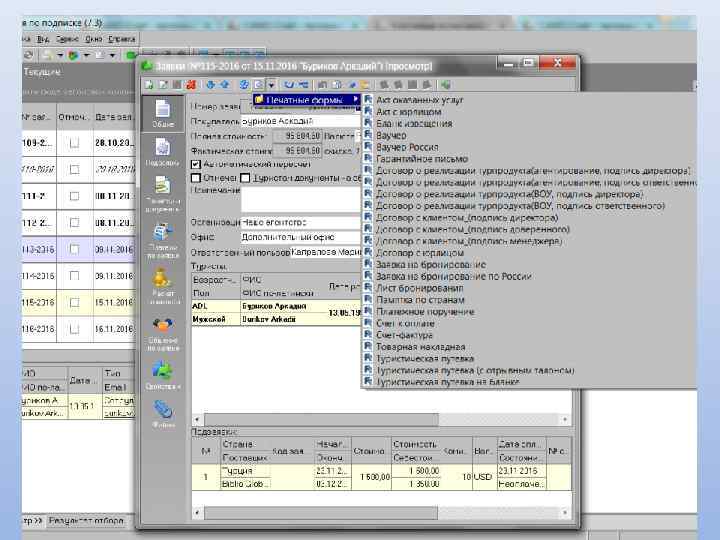This screenshot has height=540, width=720.
Task: Click the Акт оказанных услуг report icon
Action: click(x=368, y=100)
